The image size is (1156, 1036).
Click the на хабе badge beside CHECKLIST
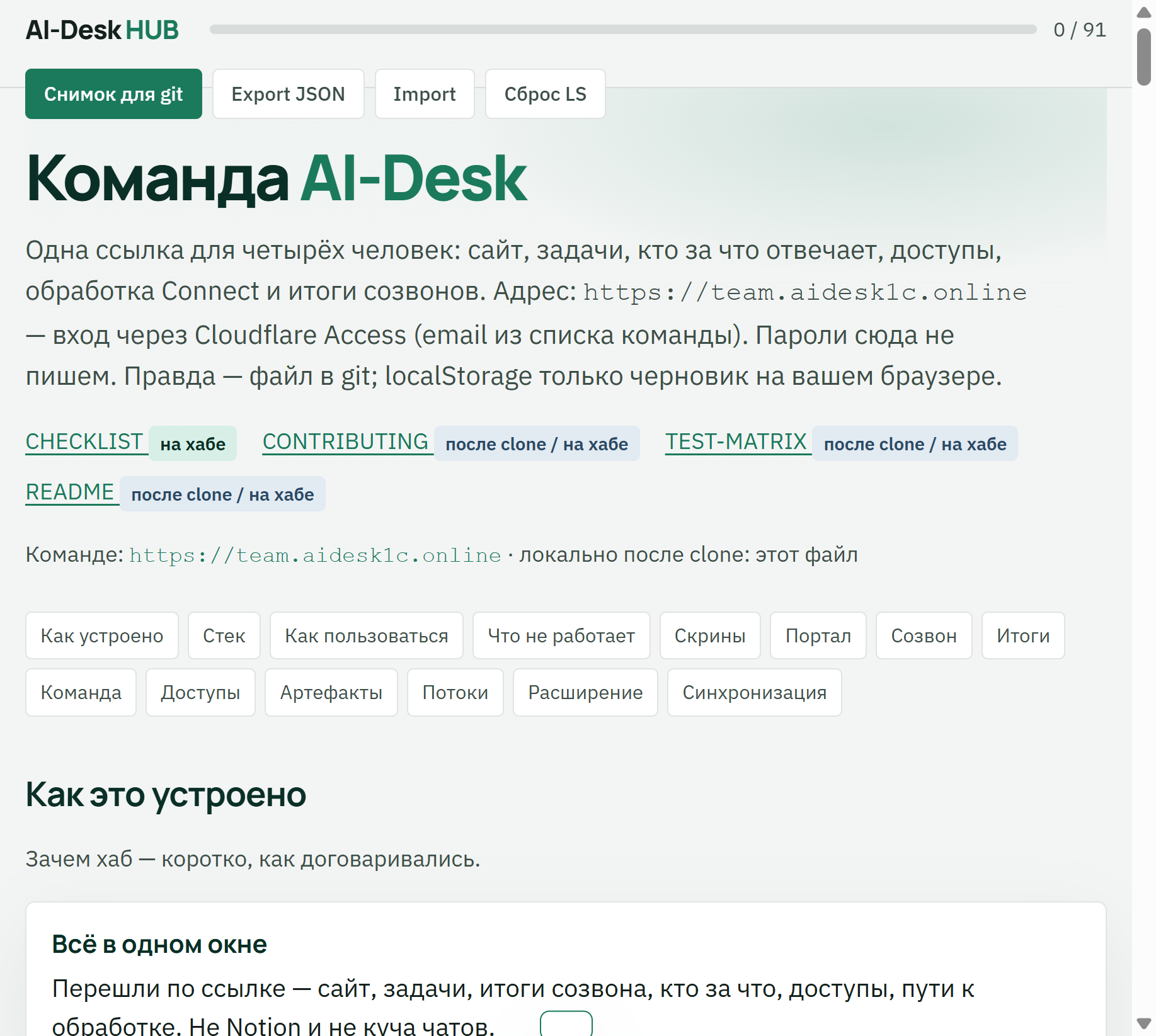193,444
